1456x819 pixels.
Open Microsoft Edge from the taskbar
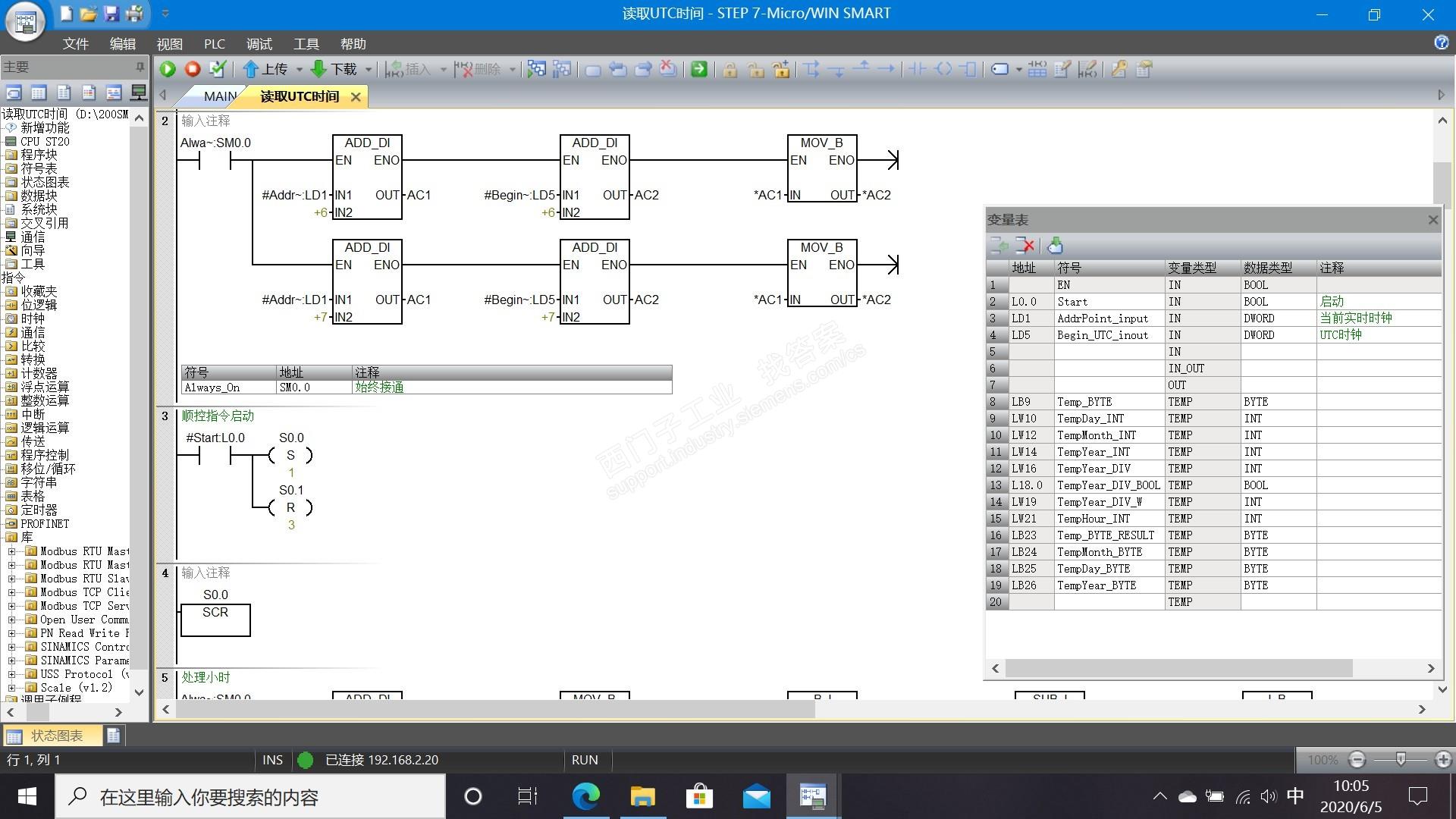point(585,796)
